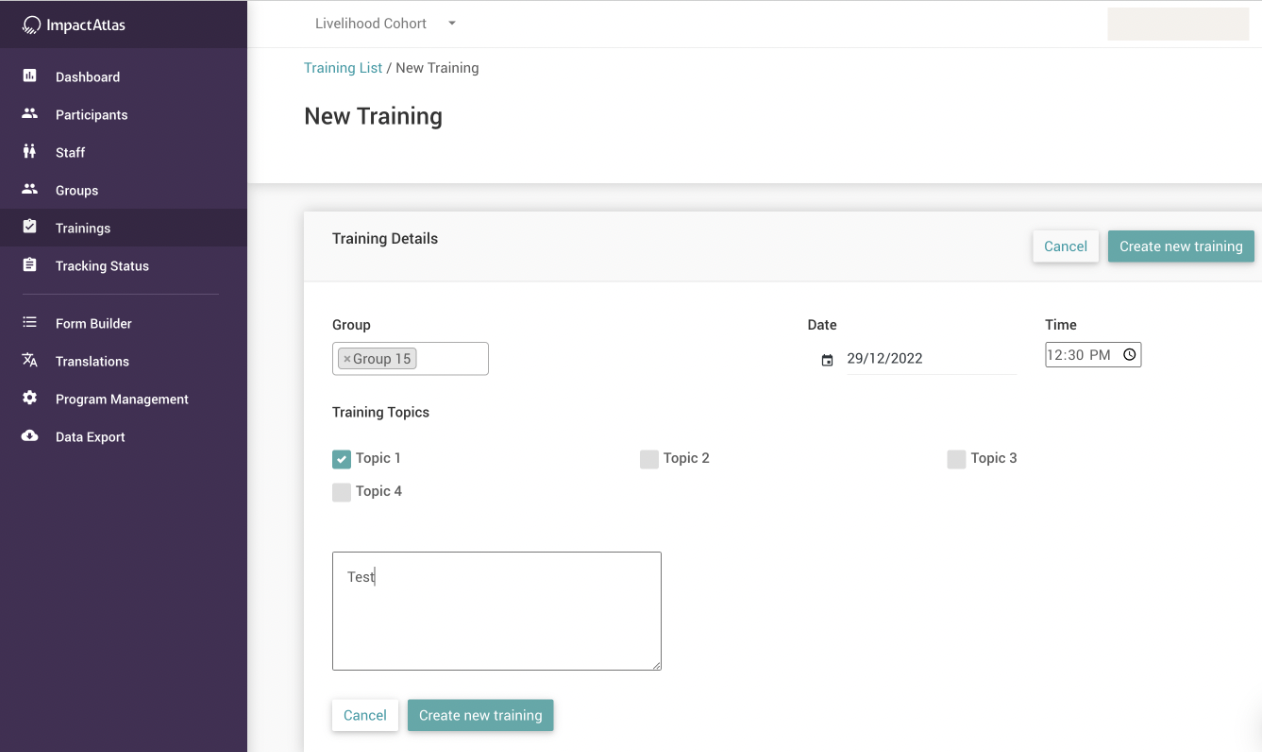1262x752 pixels.
Task: Click the Form Builder list icon
Action: coord(30,323)
